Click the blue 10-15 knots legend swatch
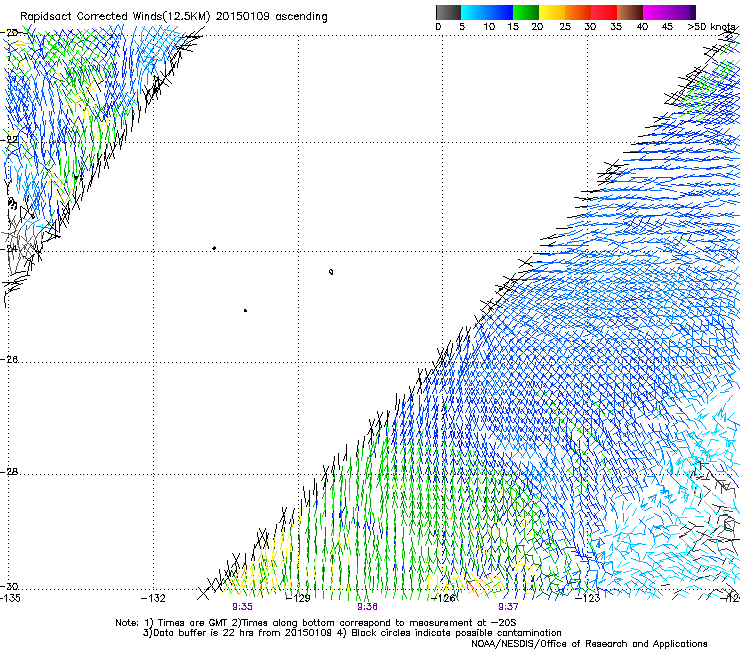The height and width of the screenshot is (650, 740). point(500,12)
